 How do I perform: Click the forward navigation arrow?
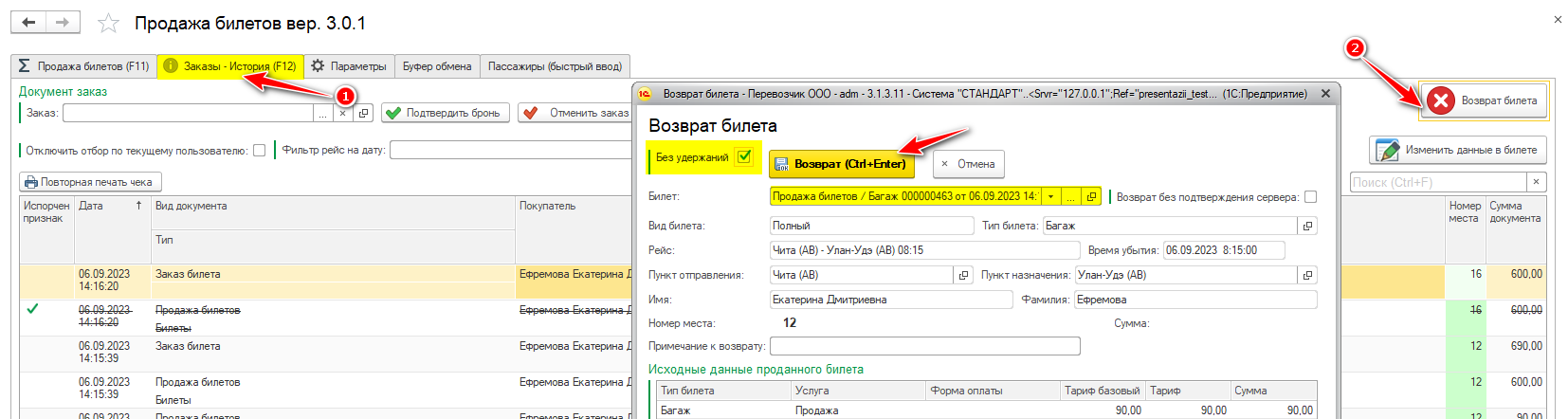point(63,23)
